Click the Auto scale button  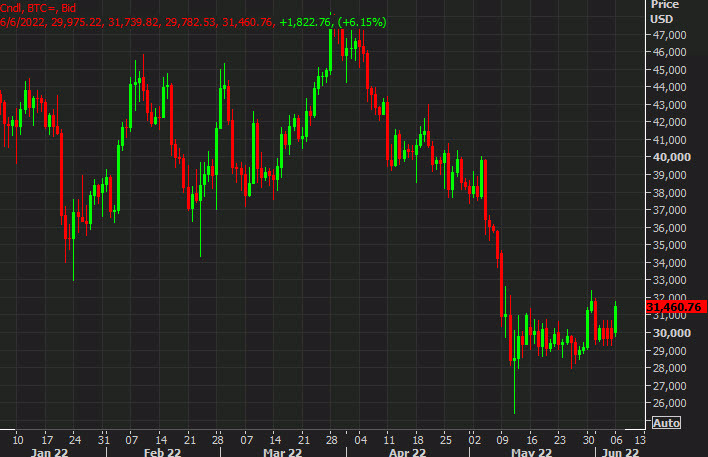(666, 422)
